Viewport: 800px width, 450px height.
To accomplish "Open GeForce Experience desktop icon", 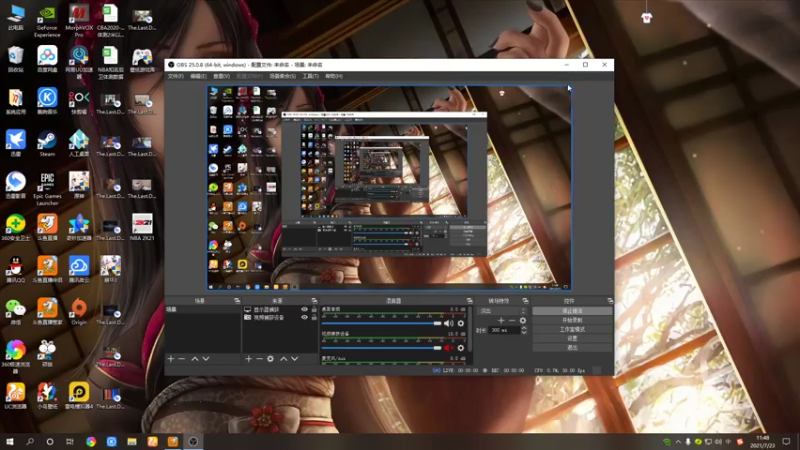I will click(x=47, y=20).
